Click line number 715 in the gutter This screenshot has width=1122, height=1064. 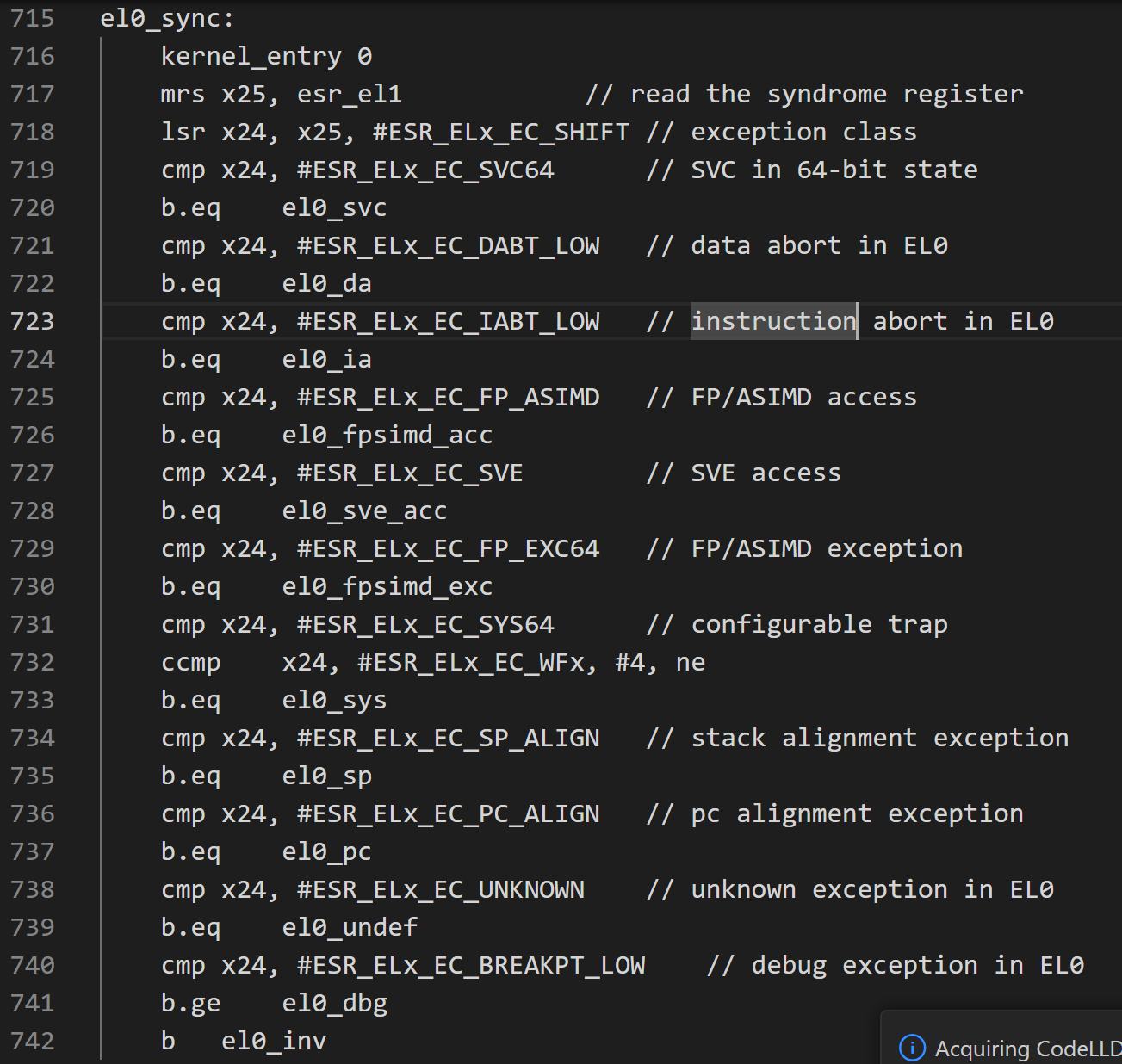(33, 18)
